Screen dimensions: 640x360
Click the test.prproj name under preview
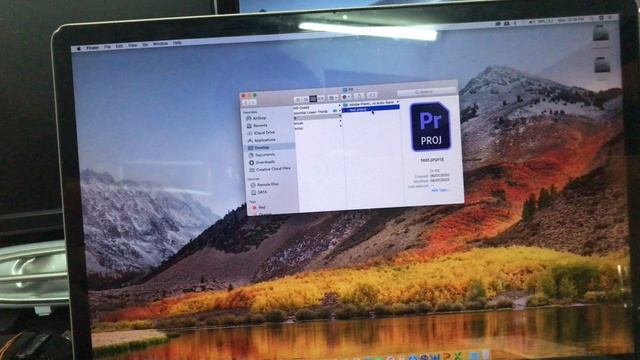tap(432, 160)
